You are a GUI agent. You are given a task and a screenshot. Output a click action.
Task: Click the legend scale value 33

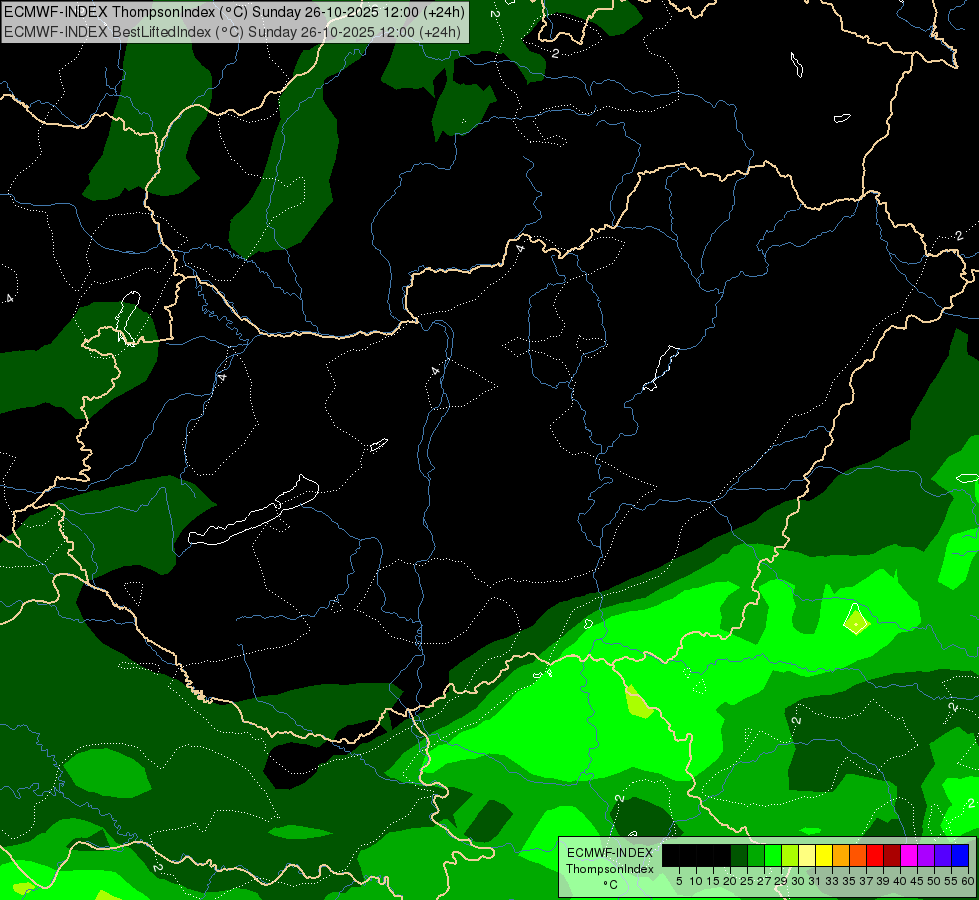pyautogui.click(x=832, y=881)
